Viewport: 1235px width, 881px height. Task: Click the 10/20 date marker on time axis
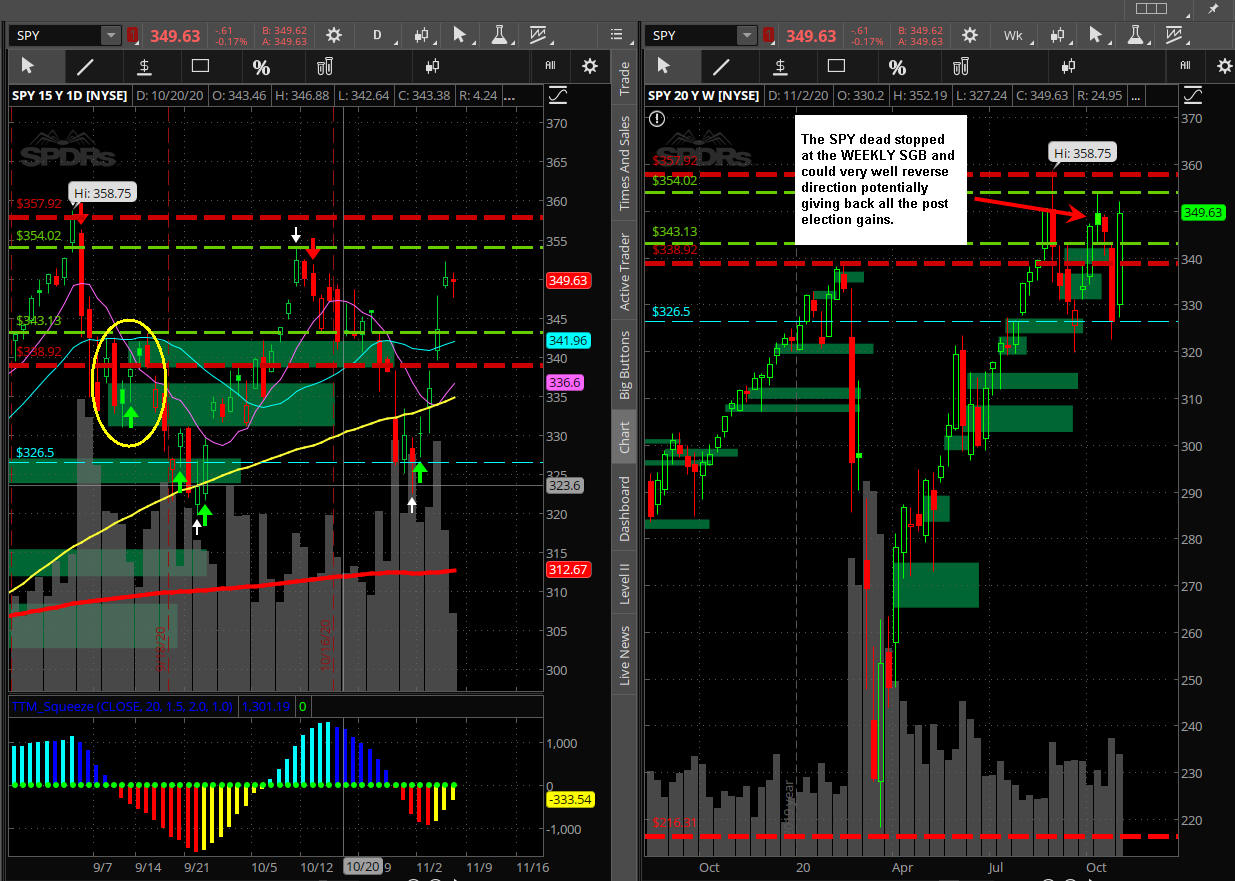coord(361,867)
